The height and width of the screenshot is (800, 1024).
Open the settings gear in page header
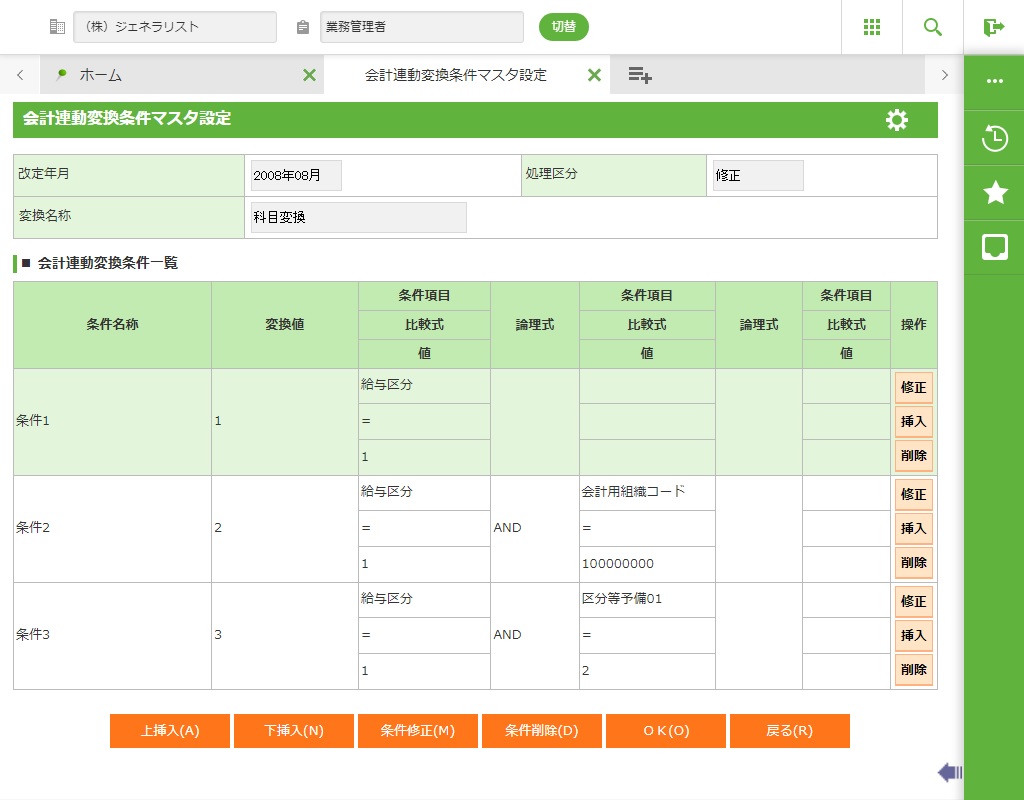pyautogui.click(x=897, y=120)
